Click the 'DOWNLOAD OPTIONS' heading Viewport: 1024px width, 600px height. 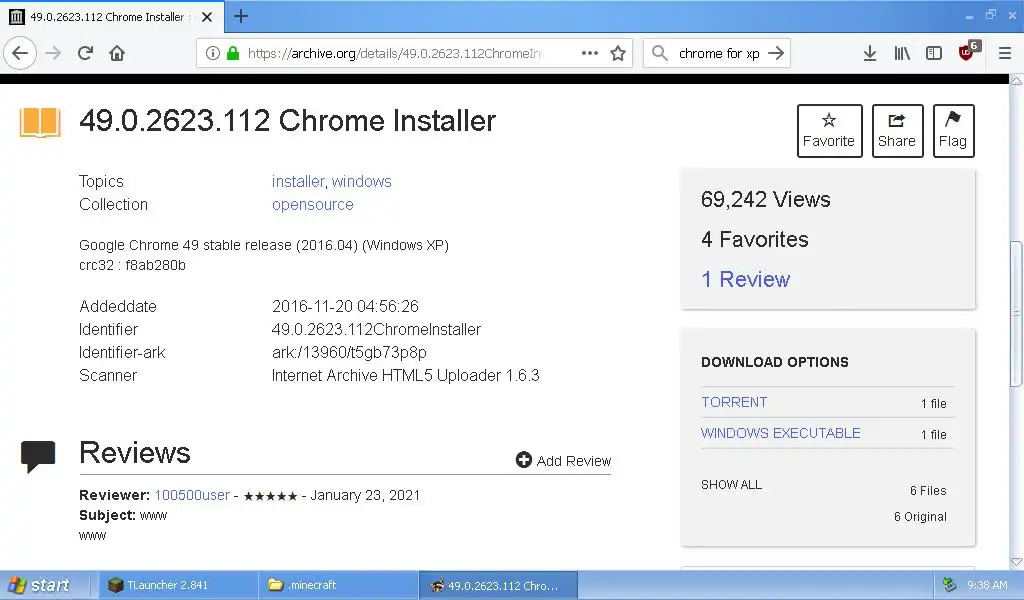775,362
